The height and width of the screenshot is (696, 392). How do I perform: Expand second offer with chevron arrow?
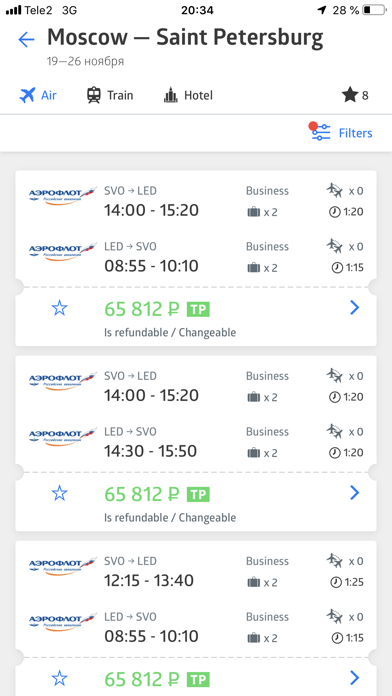(x=354, y=492)
